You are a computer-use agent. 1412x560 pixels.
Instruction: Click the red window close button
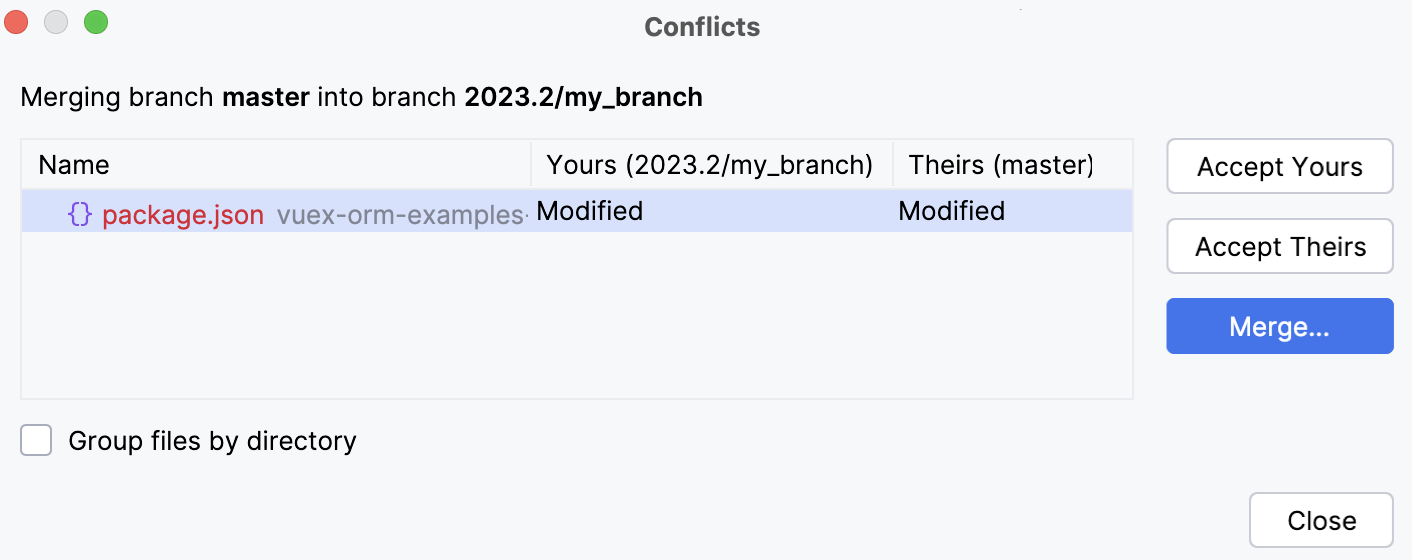17,22
